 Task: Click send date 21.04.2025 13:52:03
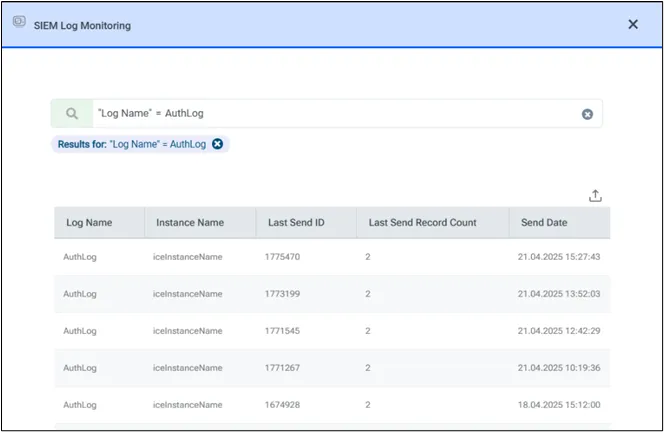coord(559,294)
